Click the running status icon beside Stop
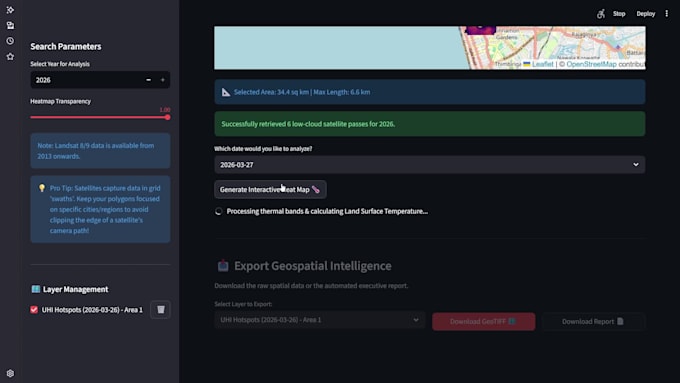Image resolution: width=680 pixels, height=383 pixels. click(601, 14)
